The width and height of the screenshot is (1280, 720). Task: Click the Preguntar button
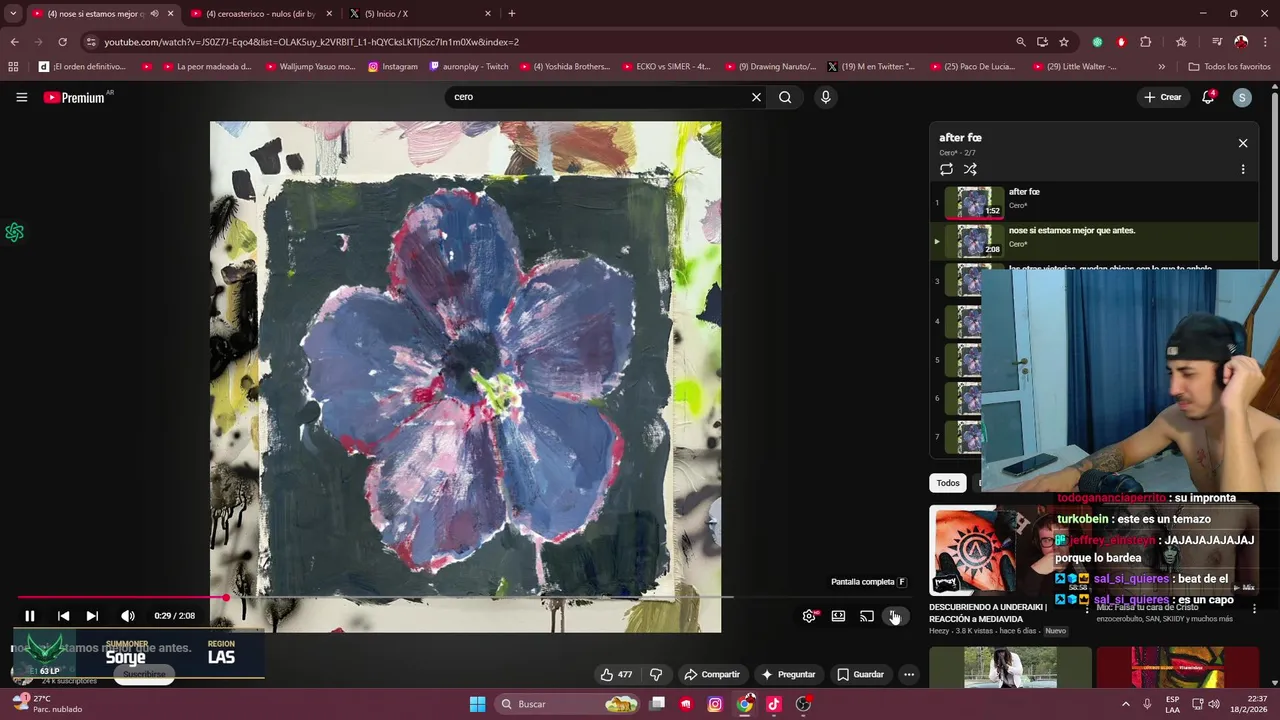pos(789,674)
